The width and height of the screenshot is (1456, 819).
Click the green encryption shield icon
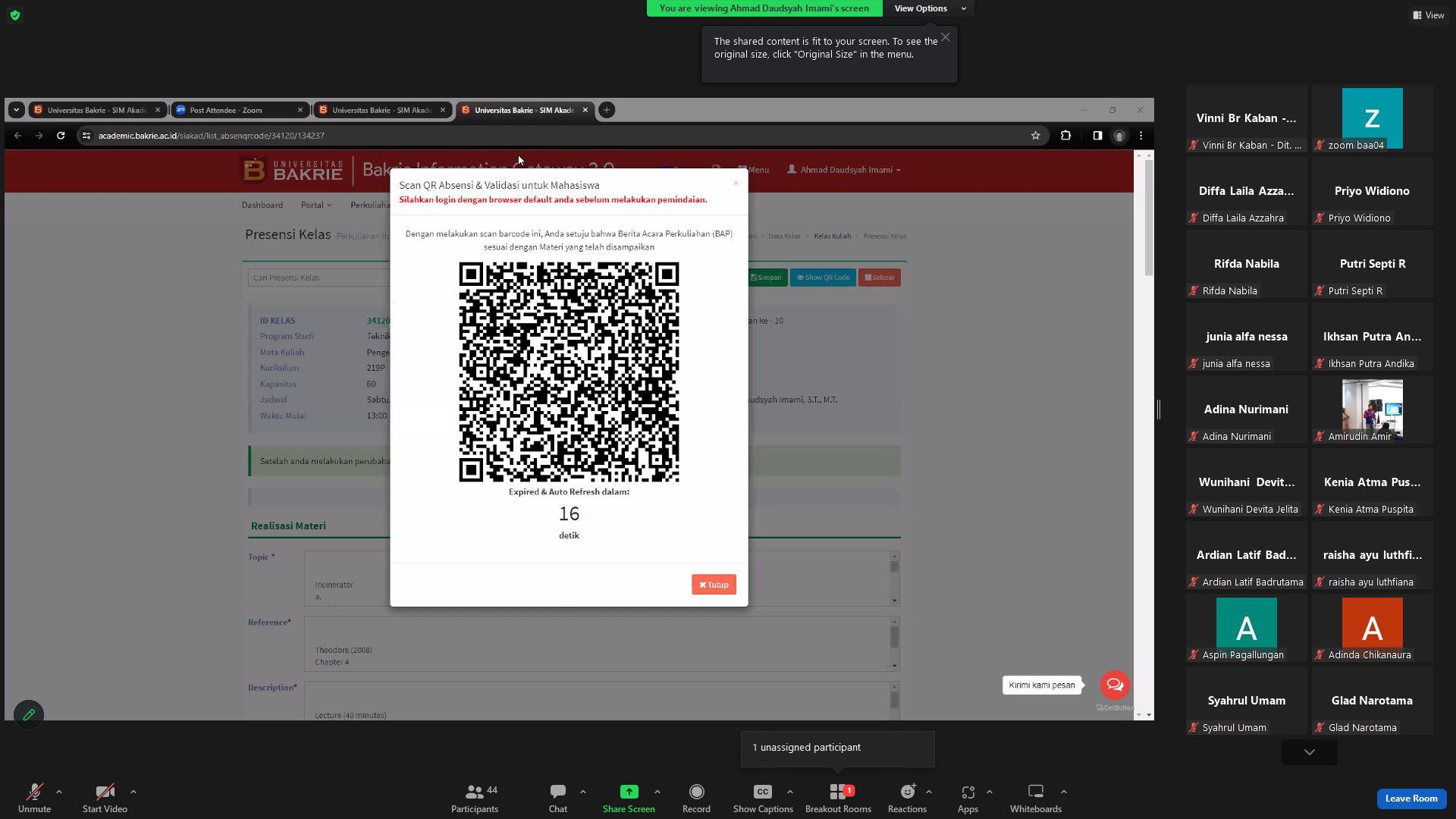pyautogui.click(x=15, y=15)
